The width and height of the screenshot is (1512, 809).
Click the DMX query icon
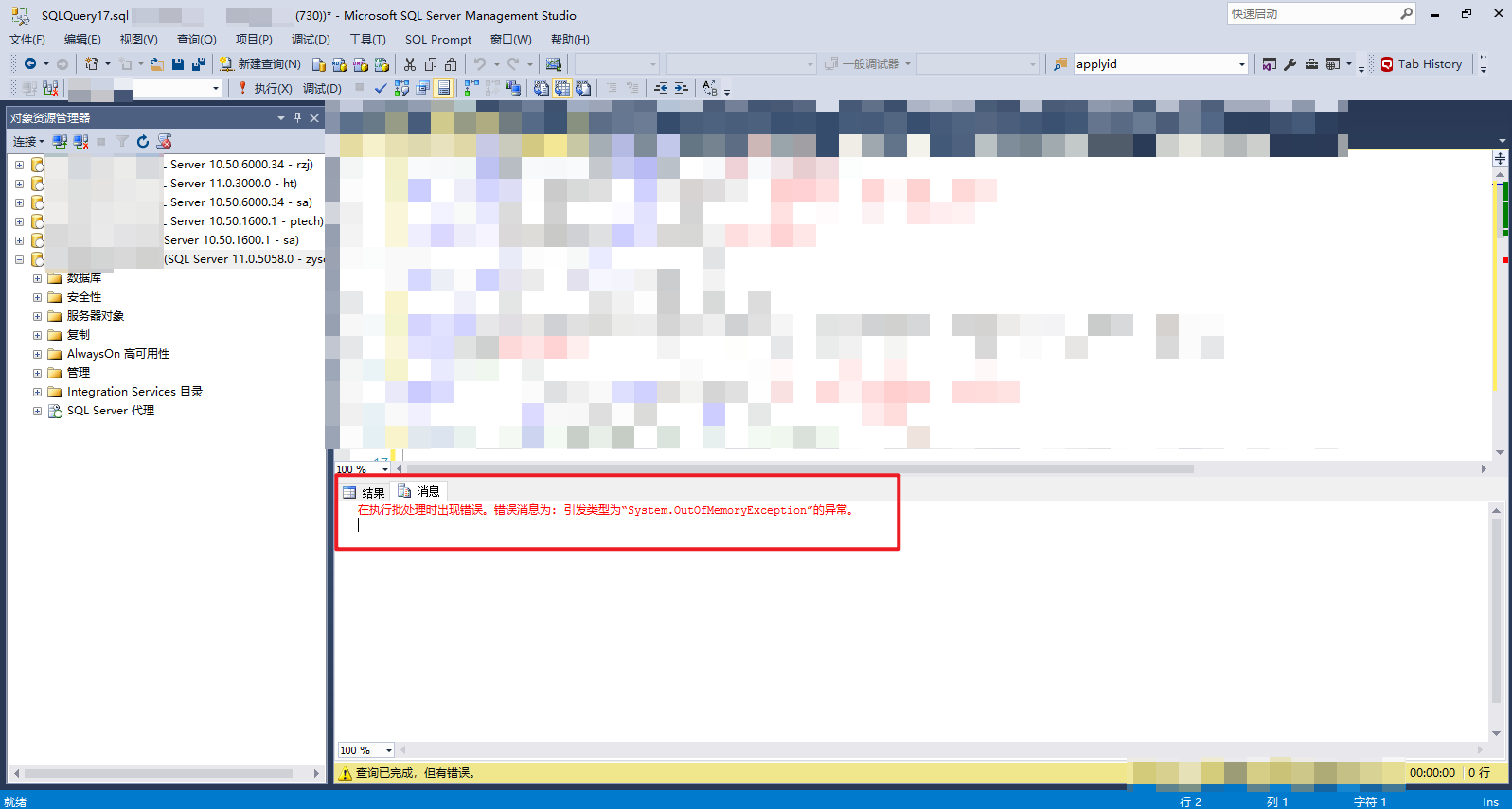[x=360, y=64]
